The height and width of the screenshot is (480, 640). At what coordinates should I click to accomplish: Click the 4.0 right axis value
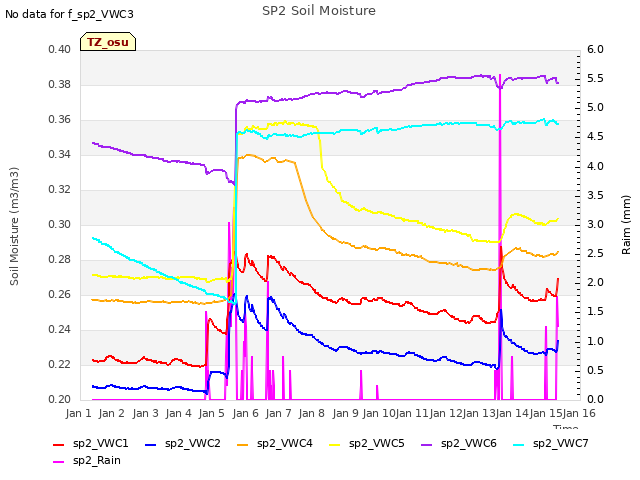(595, 166)
